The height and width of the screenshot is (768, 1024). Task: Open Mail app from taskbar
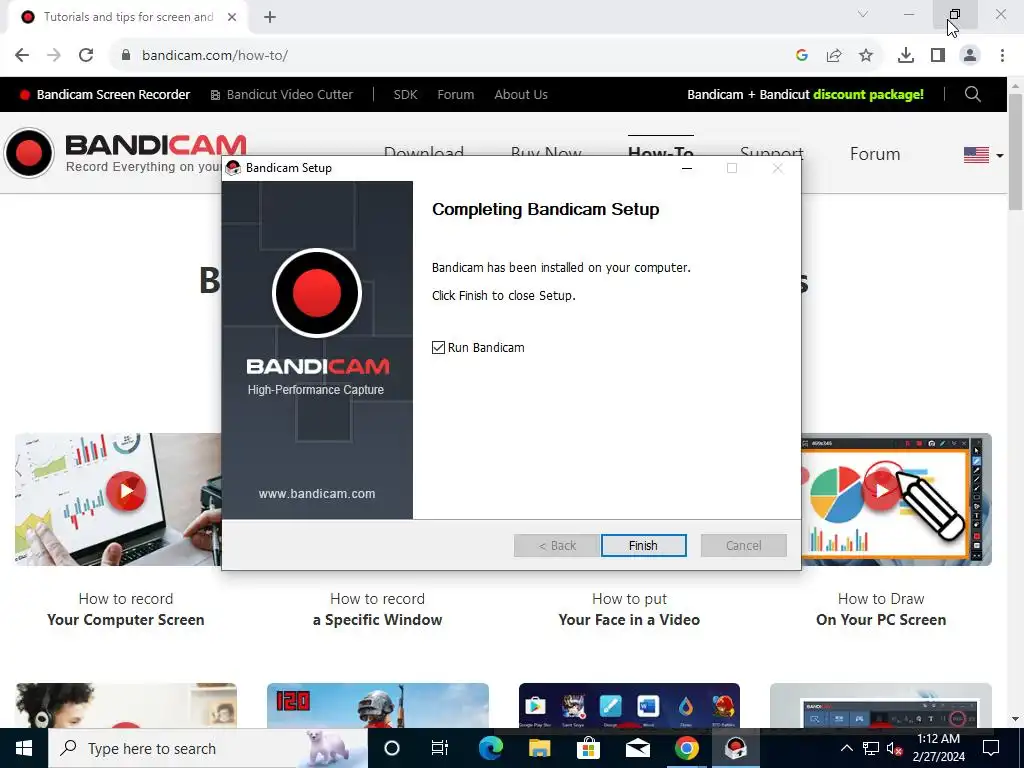click(x=637, y=748)
